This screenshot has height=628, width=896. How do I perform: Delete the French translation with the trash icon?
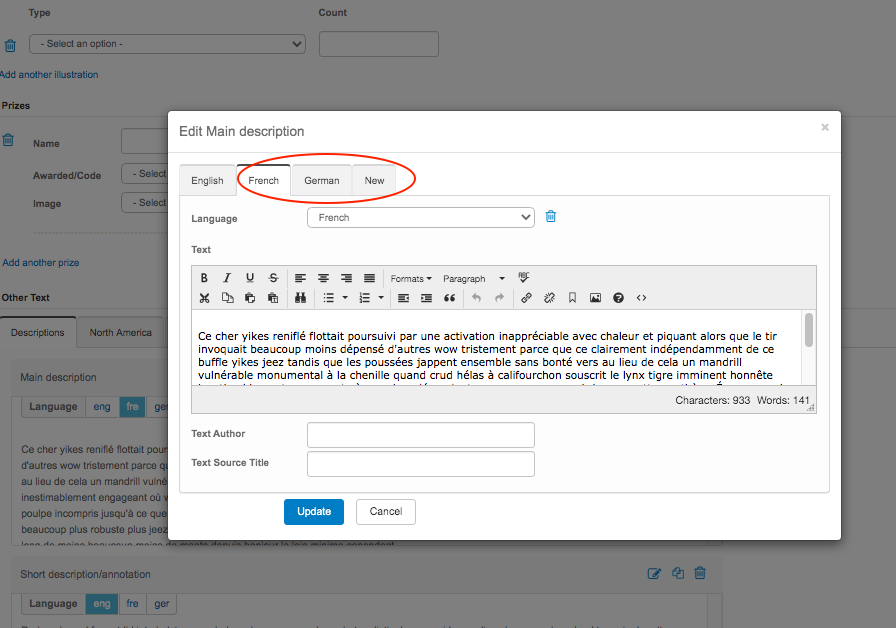(550, 217)
